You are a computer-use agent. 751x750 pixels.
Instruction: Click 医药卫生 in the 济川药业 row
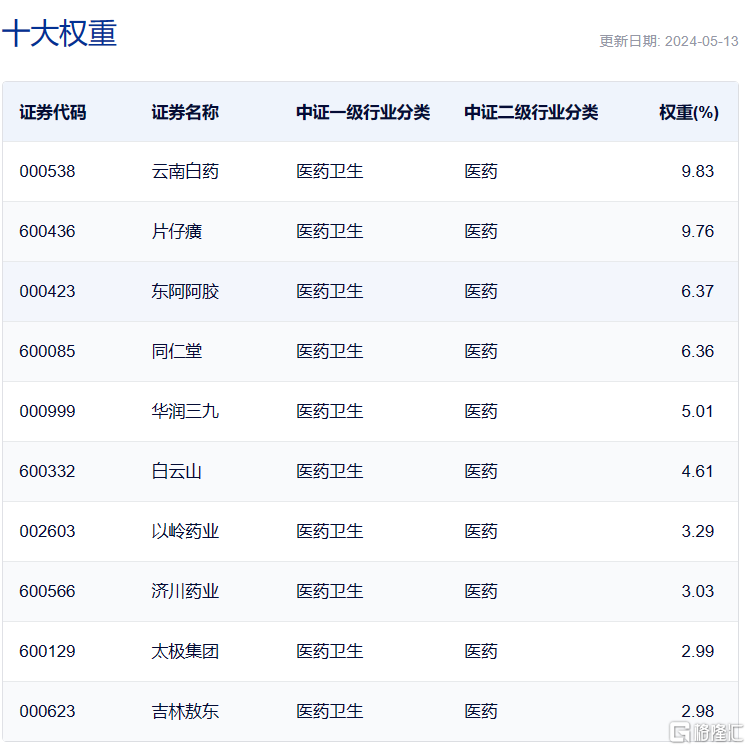[330, 591]
